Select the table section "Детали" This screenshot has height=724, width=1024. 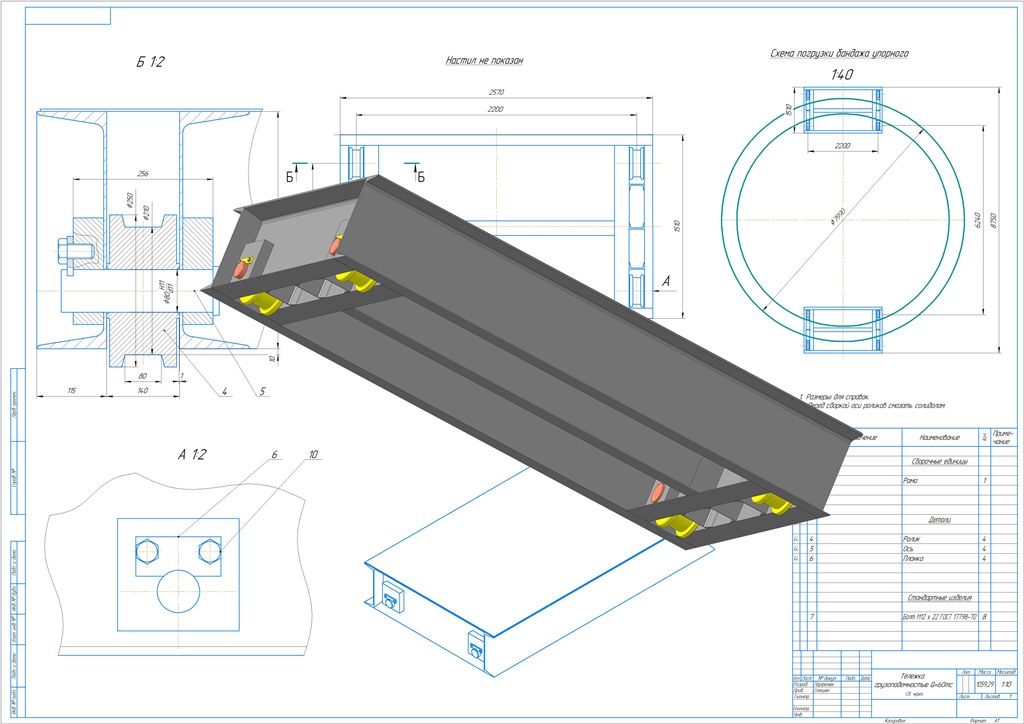(x=939, y=520)
